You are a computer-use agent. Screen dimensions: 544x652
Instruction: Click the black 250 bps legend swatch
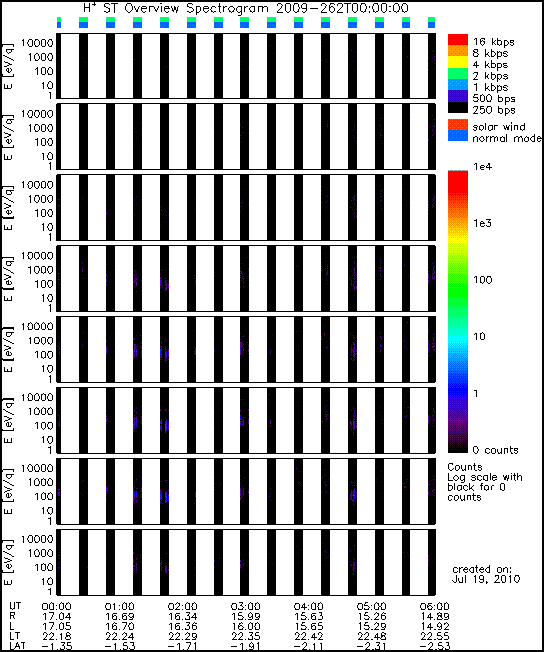click(458, 107)
